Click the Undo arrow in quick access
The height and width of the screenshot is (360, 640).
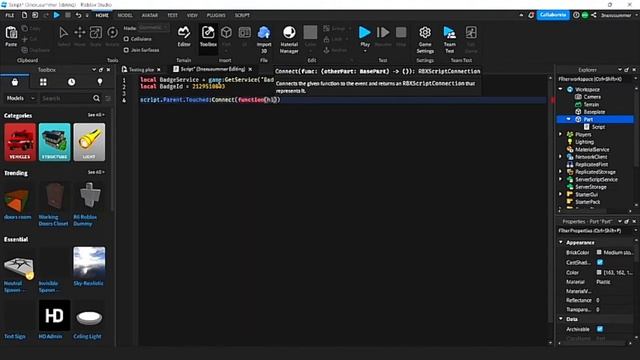click(x=78, y=15)
